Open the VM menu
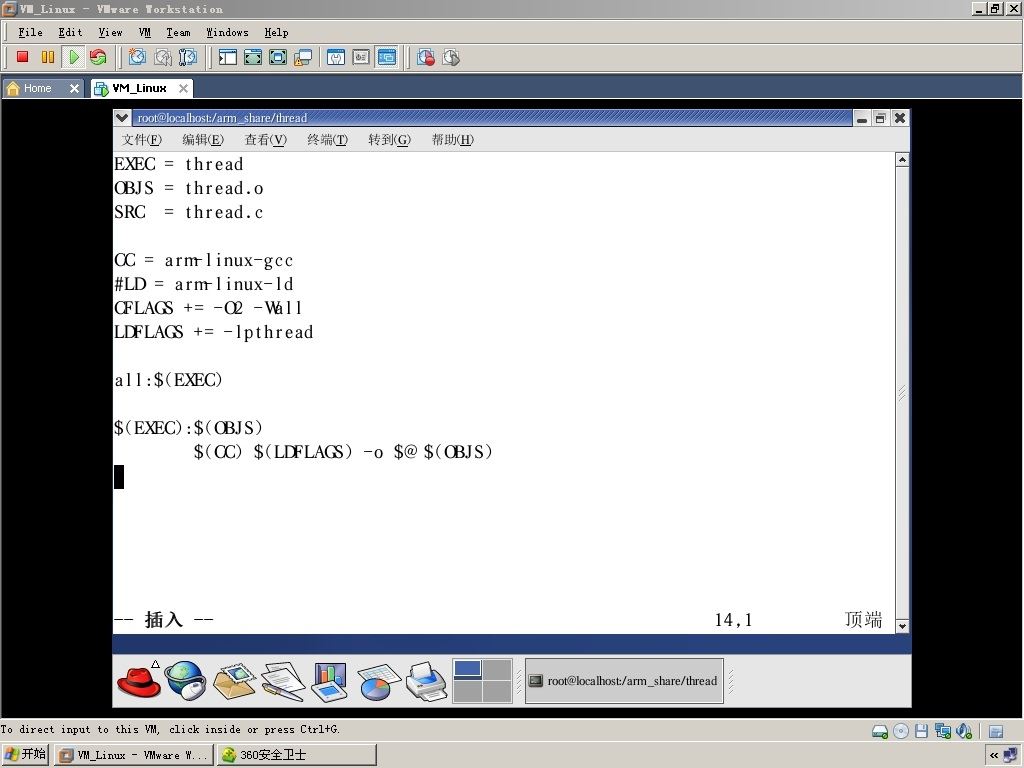The height and width of the screenshot is (768, 1024). tap(144, 32)
